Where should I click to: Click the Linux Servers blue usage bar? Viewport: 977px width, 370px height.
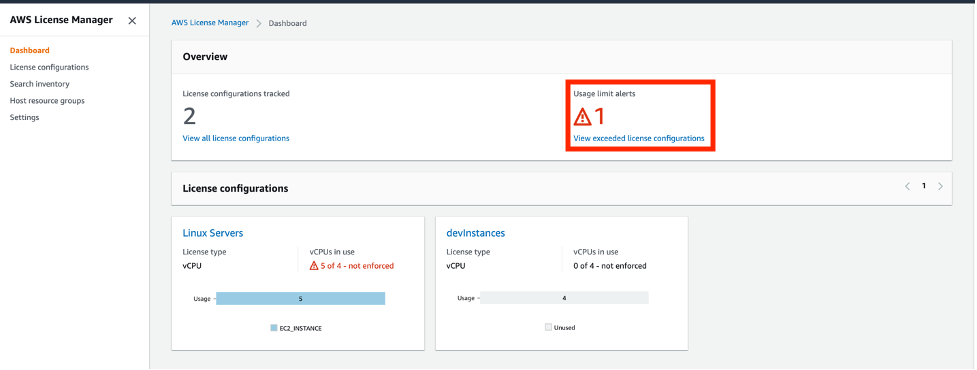coord(300,299)
